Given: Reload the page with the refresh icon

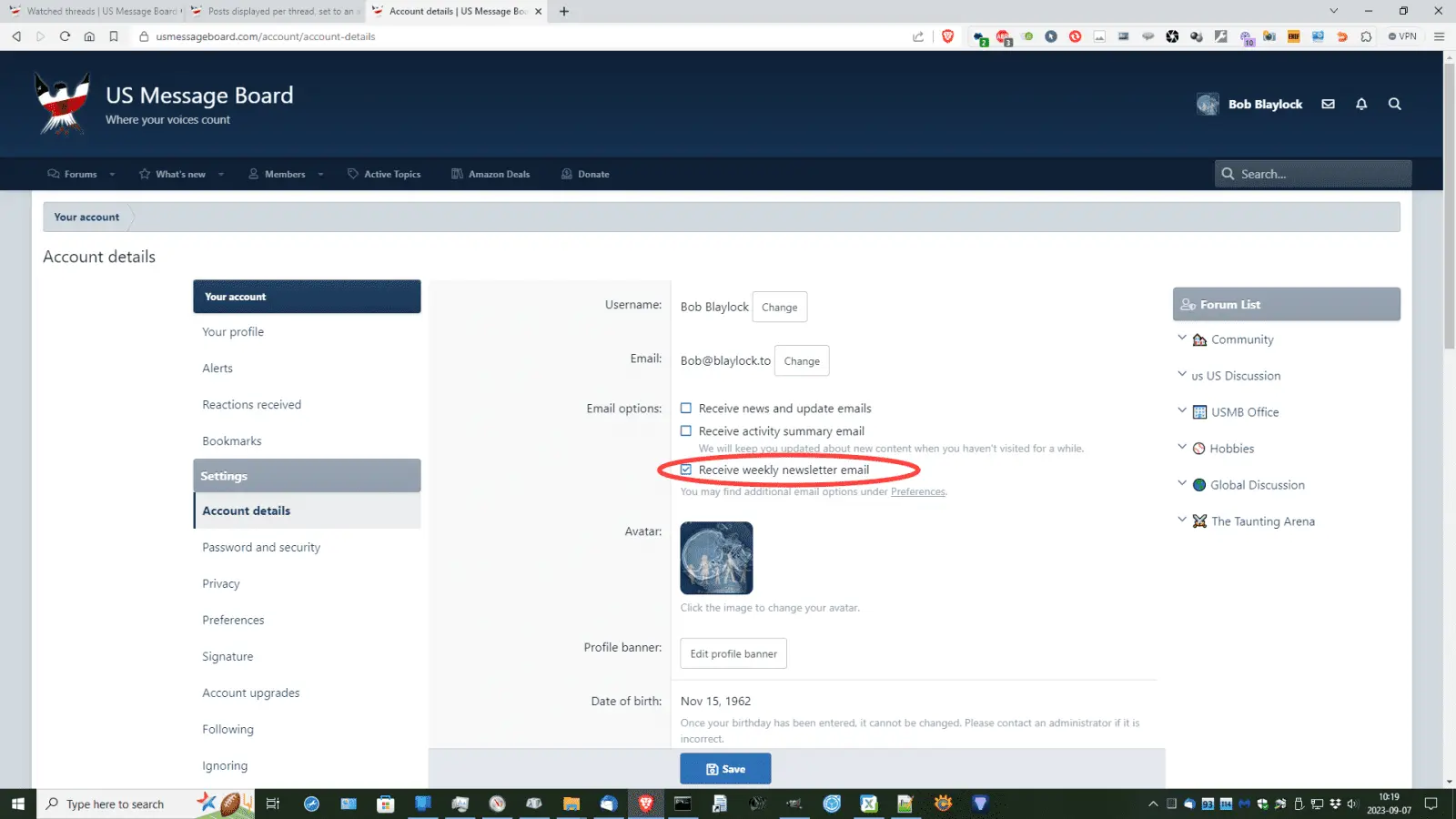Looking at the screenshot, I should 65,36.
